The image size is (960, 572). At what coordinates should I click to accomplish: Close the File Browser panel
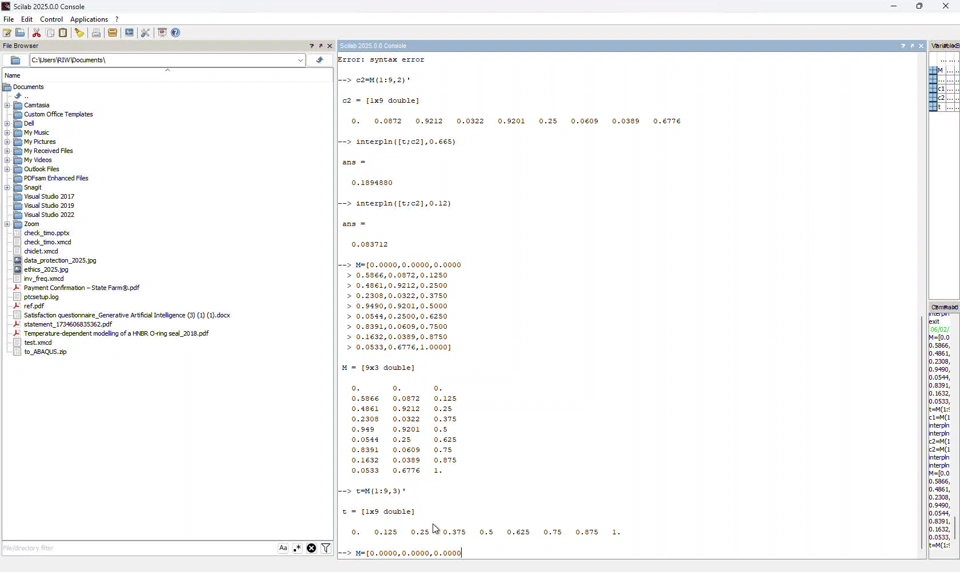pos(329,46)
